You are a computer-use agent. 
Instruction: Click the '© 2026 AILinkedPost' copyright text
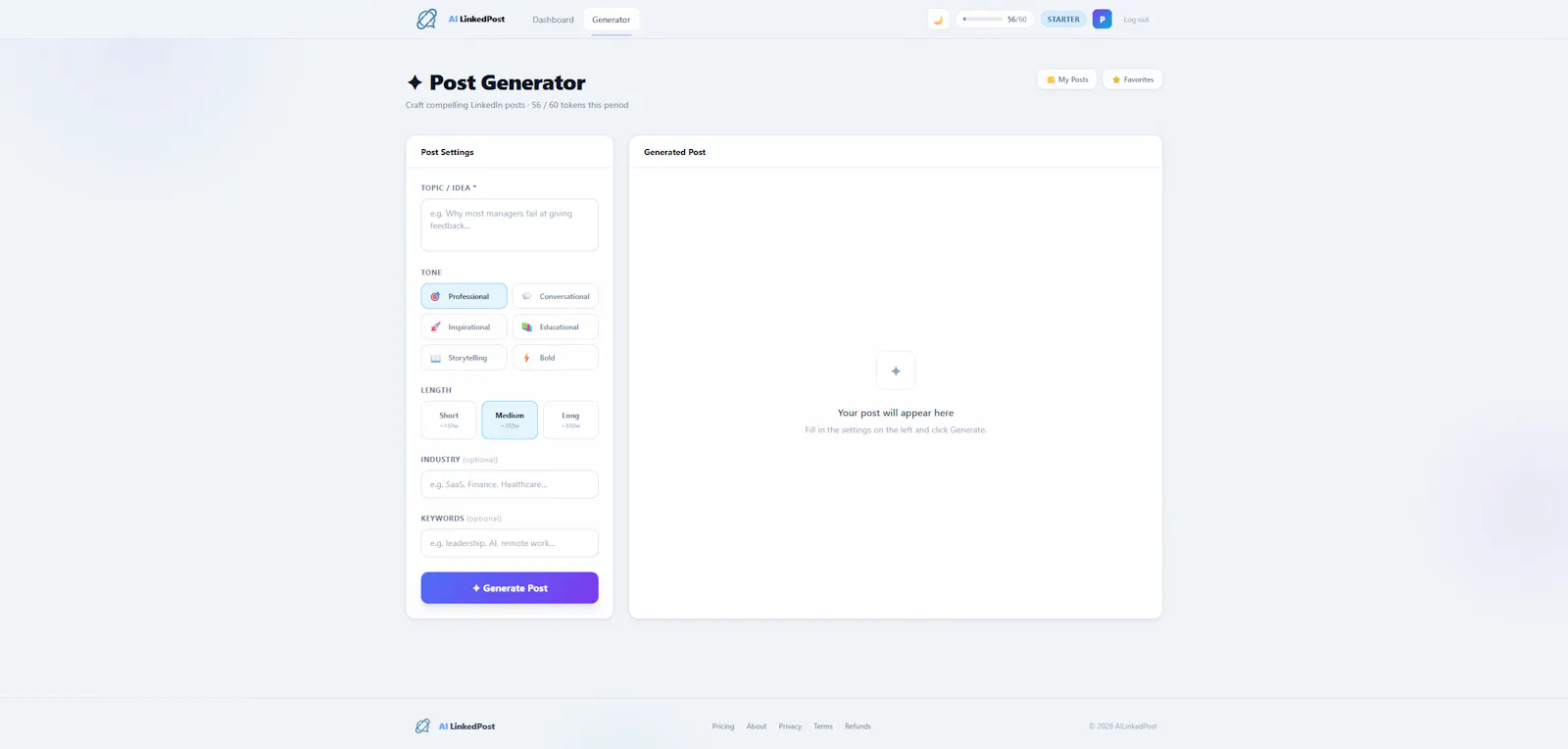[1123, 726]
